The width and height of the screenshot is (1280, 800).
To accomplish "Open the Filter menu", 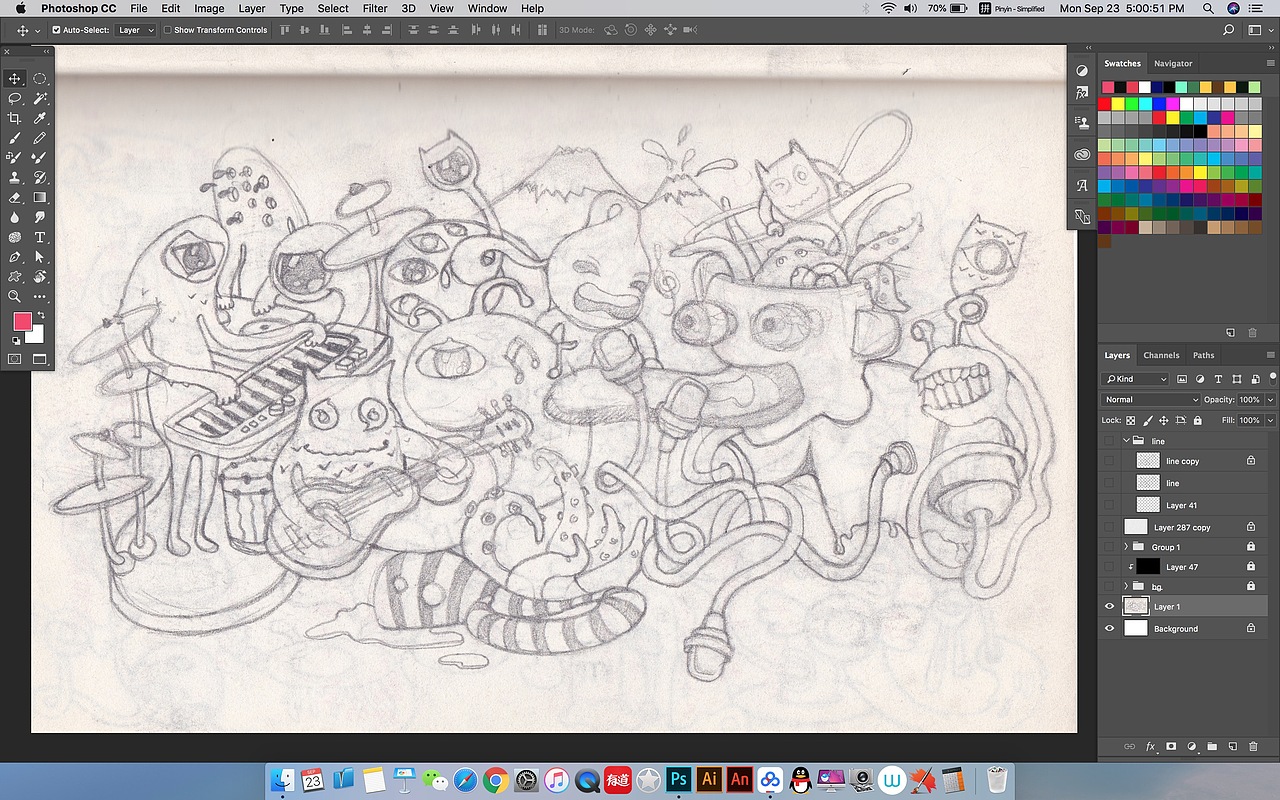I will click(x=375, y=8).
